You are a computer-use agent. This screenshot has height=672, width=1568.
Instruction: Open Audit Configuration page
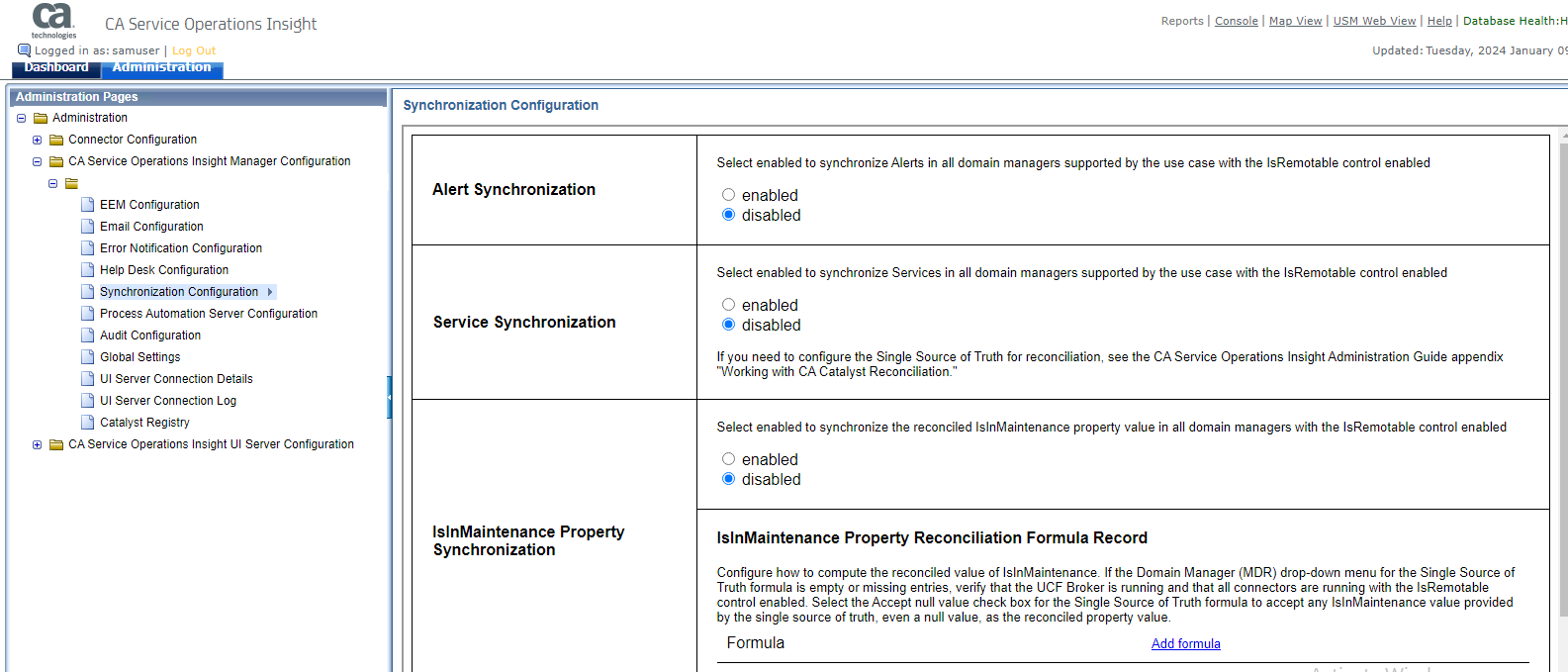pyautogui.click(x=150, y=336)
